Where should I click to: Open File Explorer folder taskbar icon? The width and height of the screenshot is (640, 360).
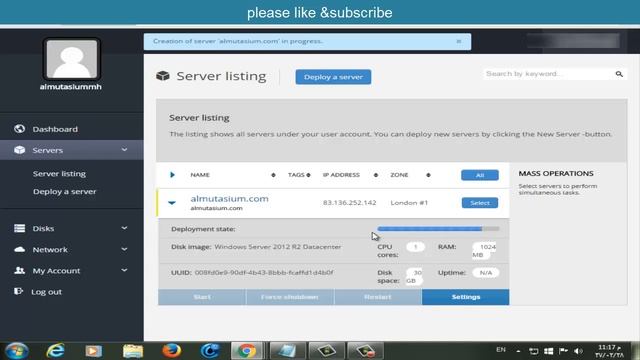[x=133, y=351]
